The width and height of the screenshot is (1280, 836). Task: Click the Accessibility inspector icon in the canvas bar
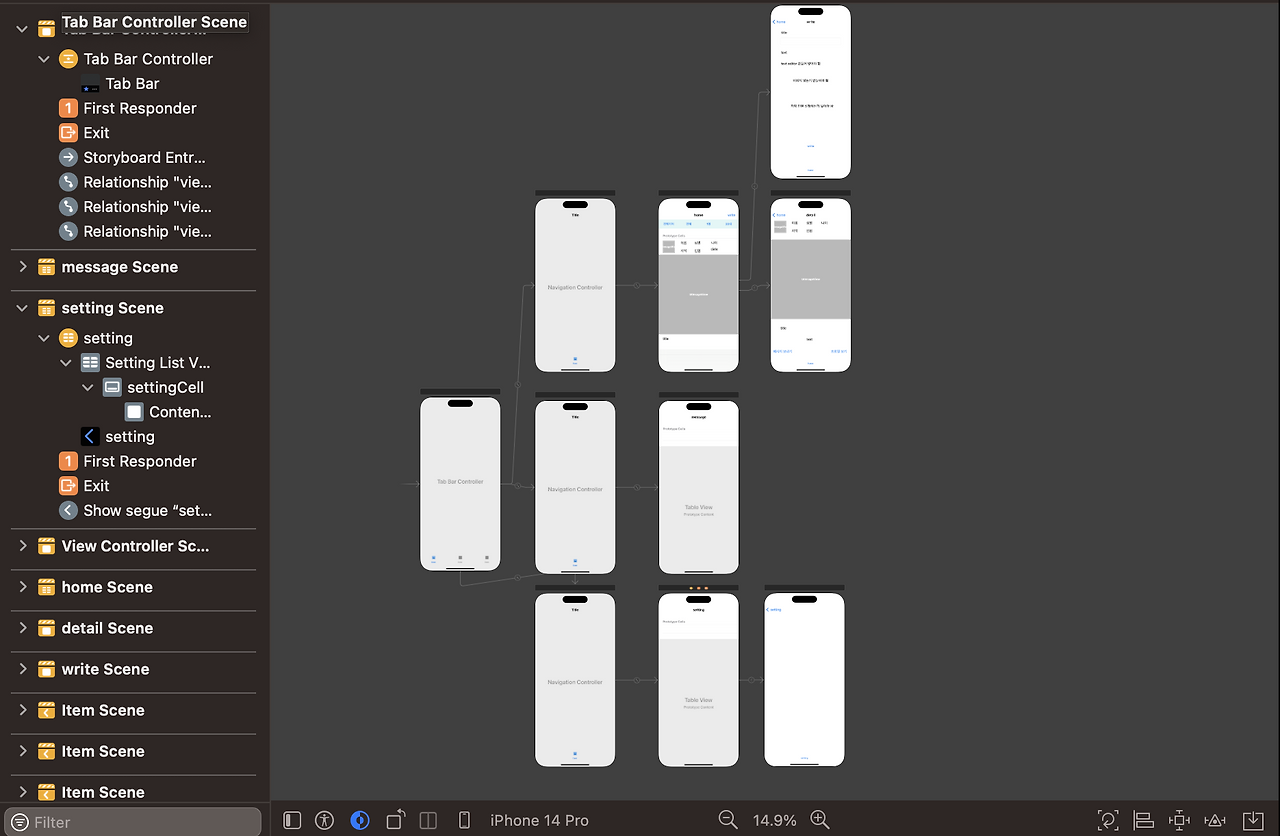coord(324,819)
